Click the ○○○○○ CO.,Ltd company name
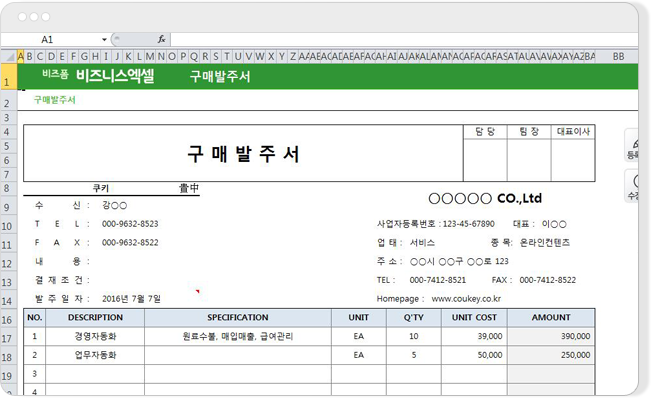651x398 pixels. click(485, 198)
